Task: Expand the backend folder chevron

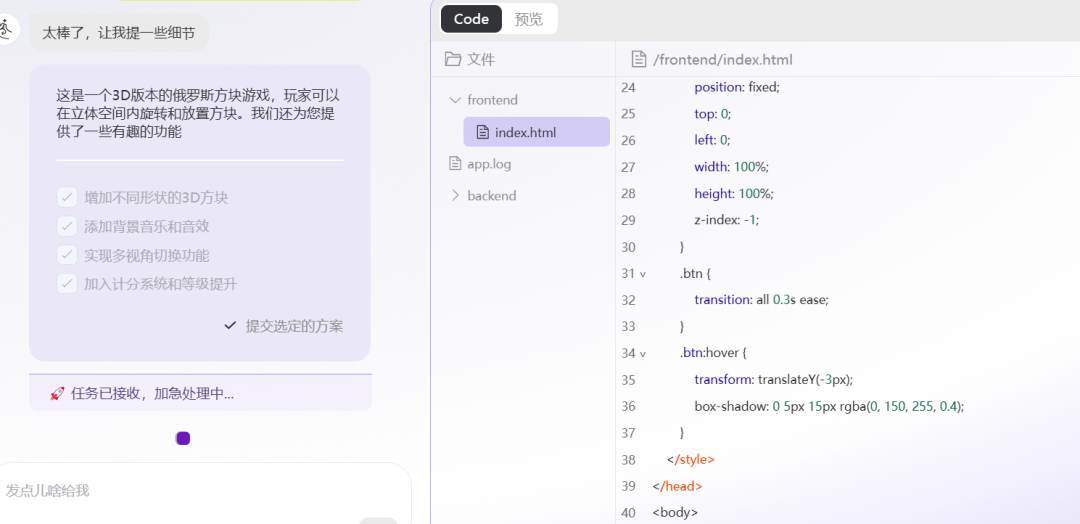Action: click(455, 196)
